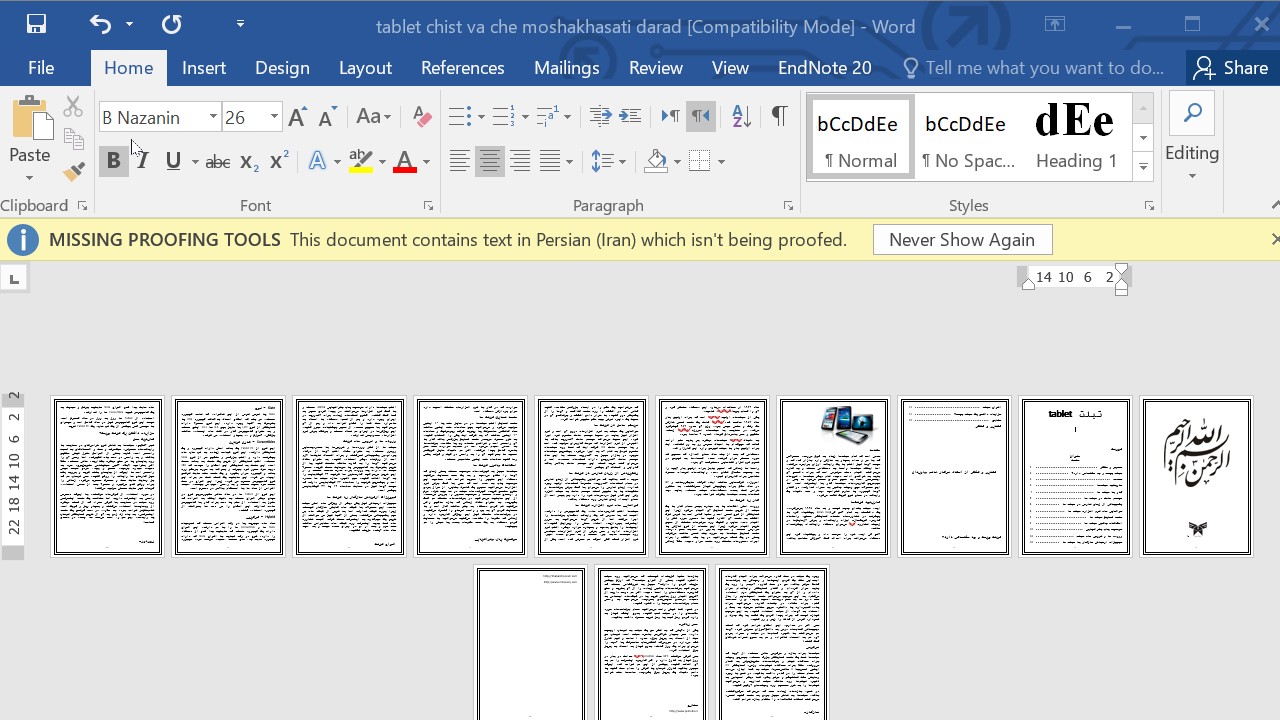Clear all formatting with eraser icon
The height and width of the screenshot is (720, 1280).
pyautogui.click(x=422, y=117)
